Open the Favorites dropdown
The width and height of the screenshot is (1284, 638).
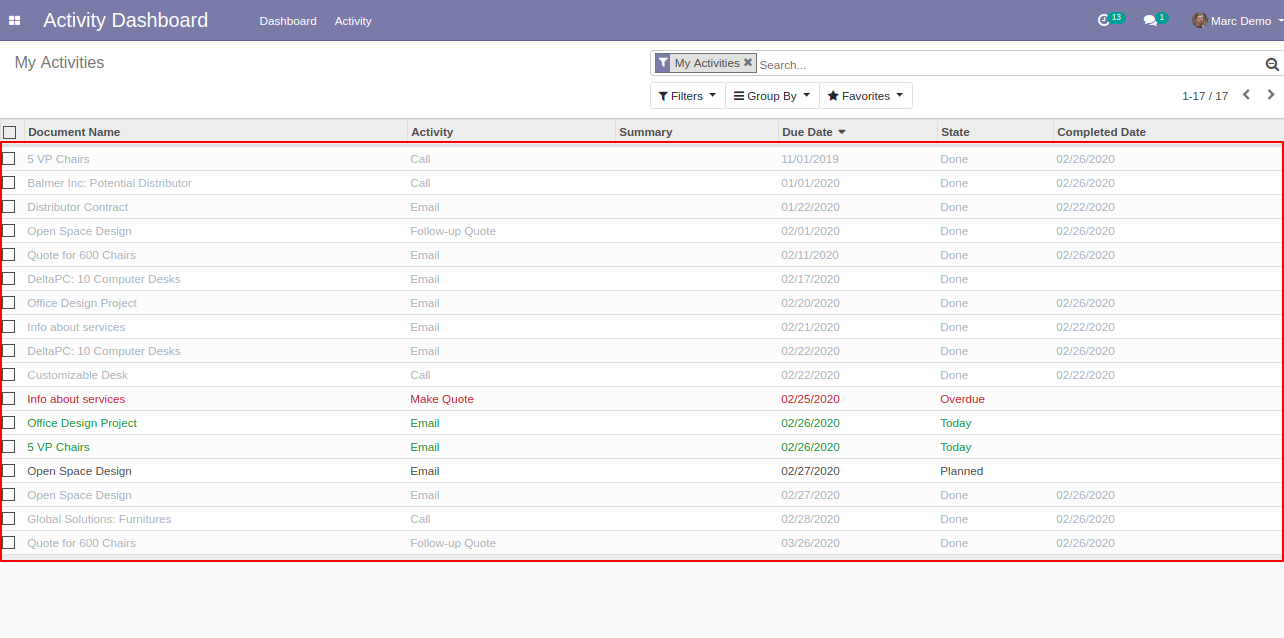(x=866, y=96)
